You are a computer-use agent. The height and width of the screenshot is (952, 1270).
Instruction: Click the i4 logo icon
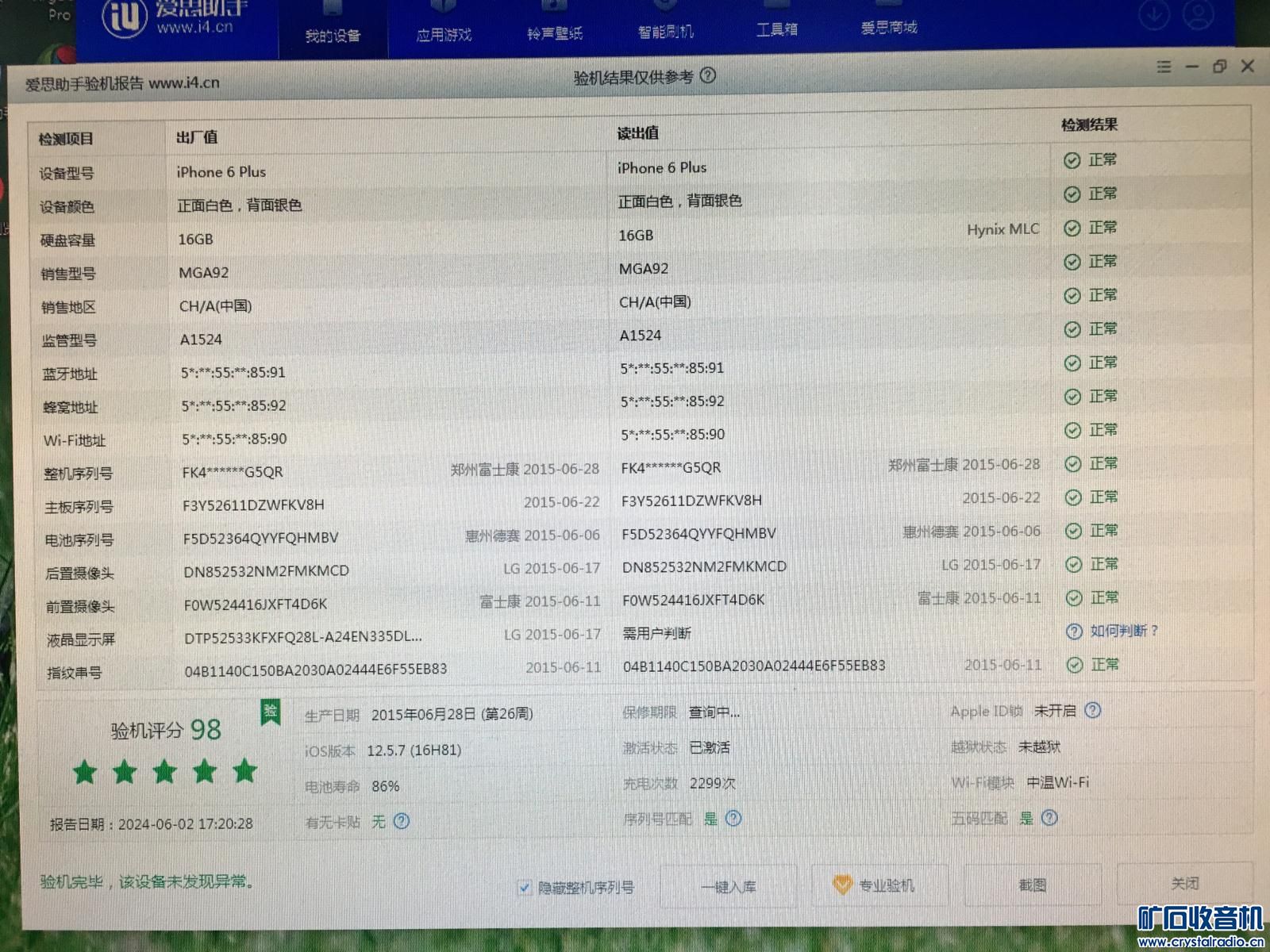click(x=125, y=16)
